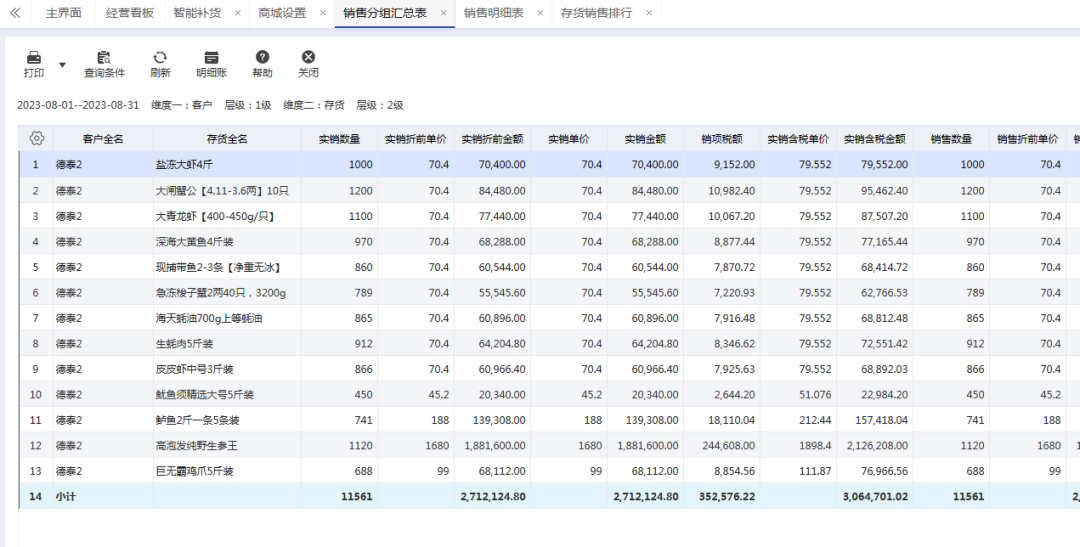Close the 商城设置 tab
The image size is (1080, 547).
322,13
